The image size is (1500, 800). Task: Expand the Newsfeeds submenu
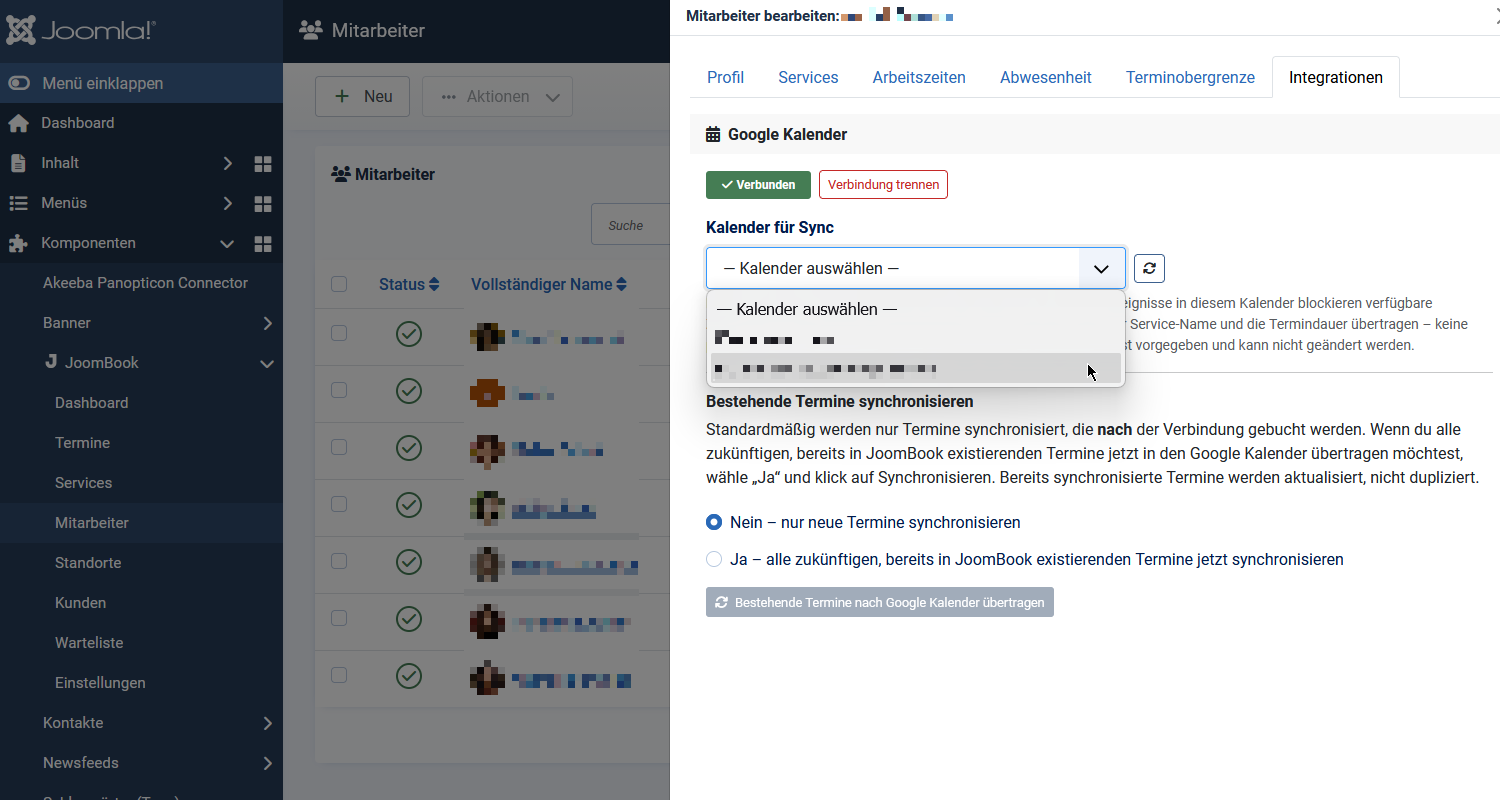pyautogui.click(x=267, y=763)
